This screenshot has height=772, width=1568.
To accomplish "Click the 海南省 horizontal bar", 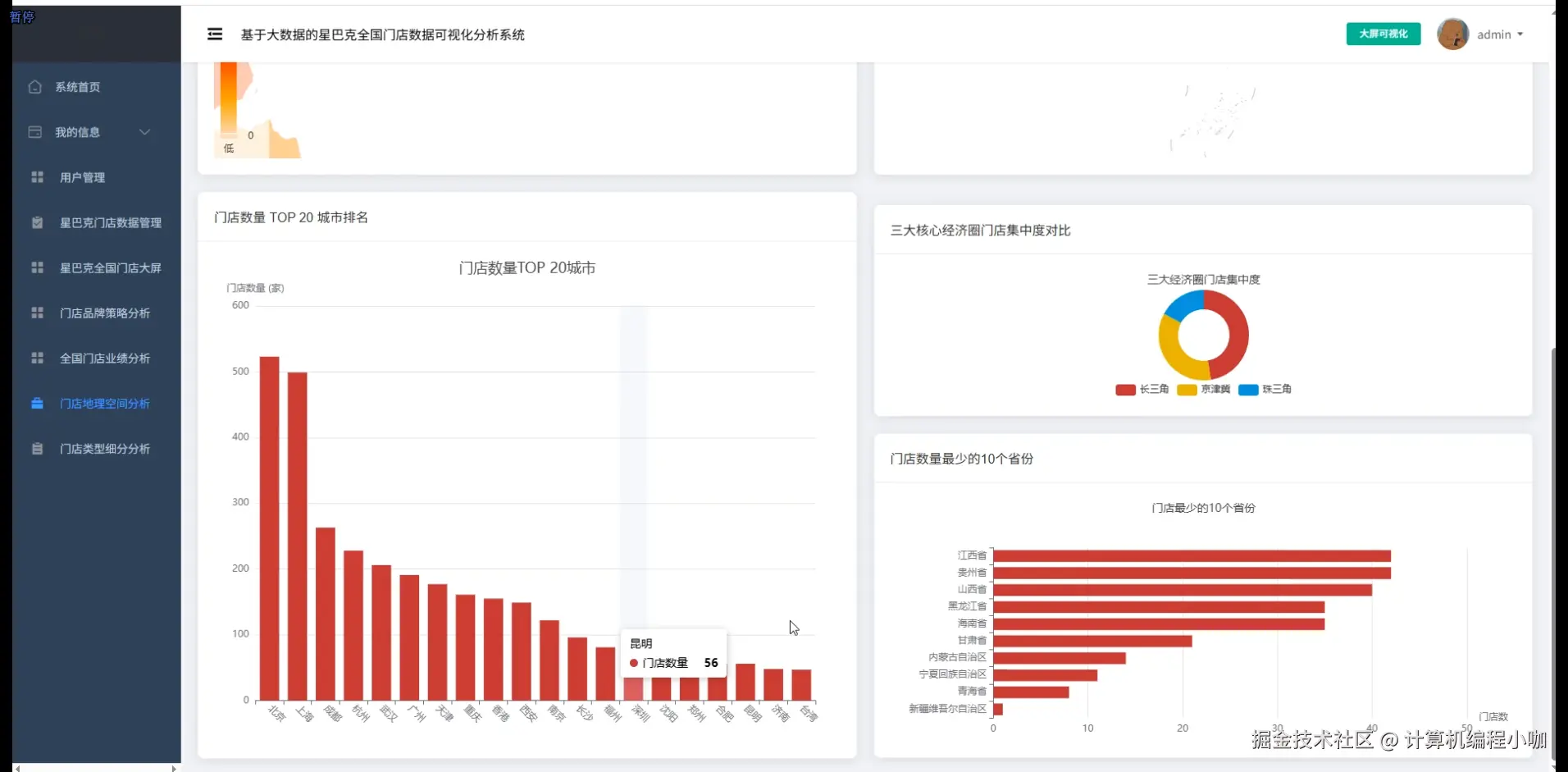I will point(1159,624).
